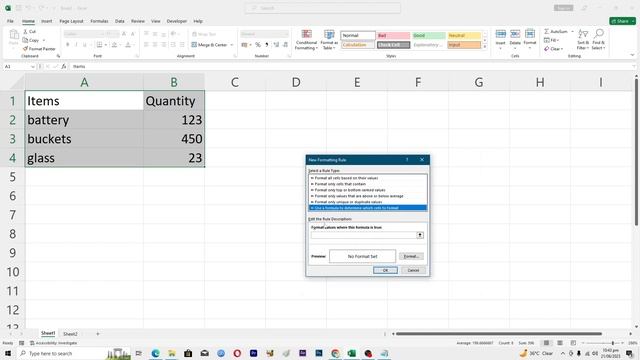Click the Insert Function fx icon
The image size is (640, 360).
click(x=64, y=66)
